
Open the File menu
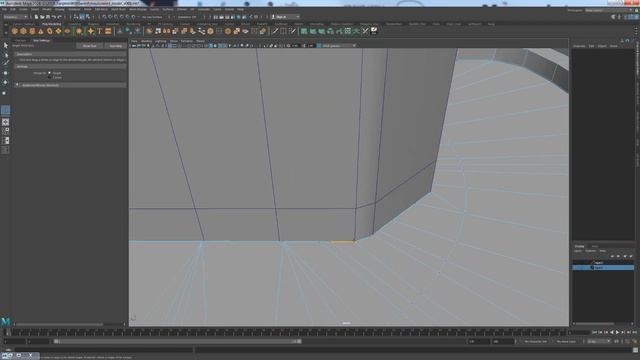[x=4, y=9]
